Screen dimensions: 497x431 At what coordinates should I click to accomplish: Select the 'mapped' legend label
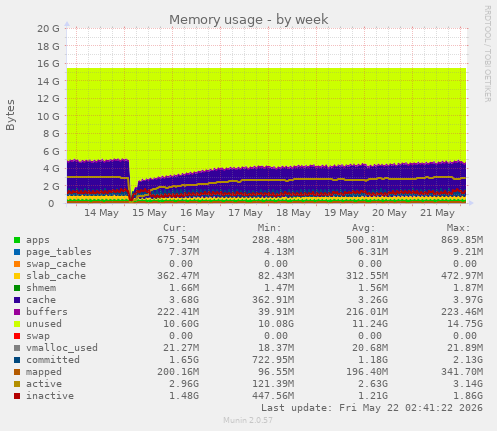44,372
